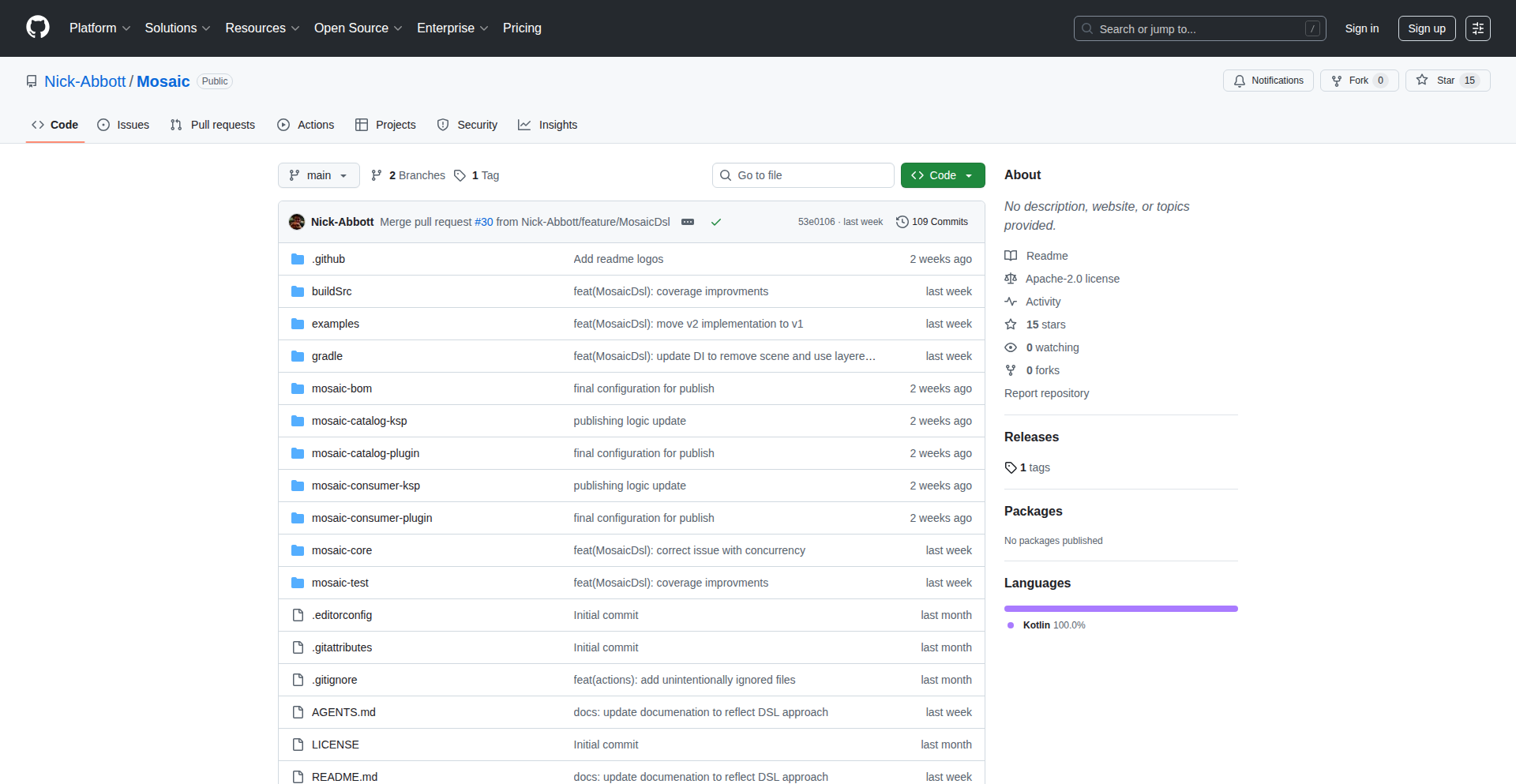Viewport: 1516px width, 784px height.
Task: Open the Actions tab
Action: point(306,125)
